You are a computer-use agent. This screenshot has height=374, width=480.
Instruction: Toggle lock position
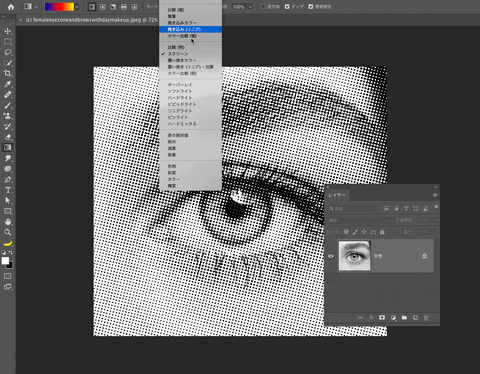coord(364,232)
